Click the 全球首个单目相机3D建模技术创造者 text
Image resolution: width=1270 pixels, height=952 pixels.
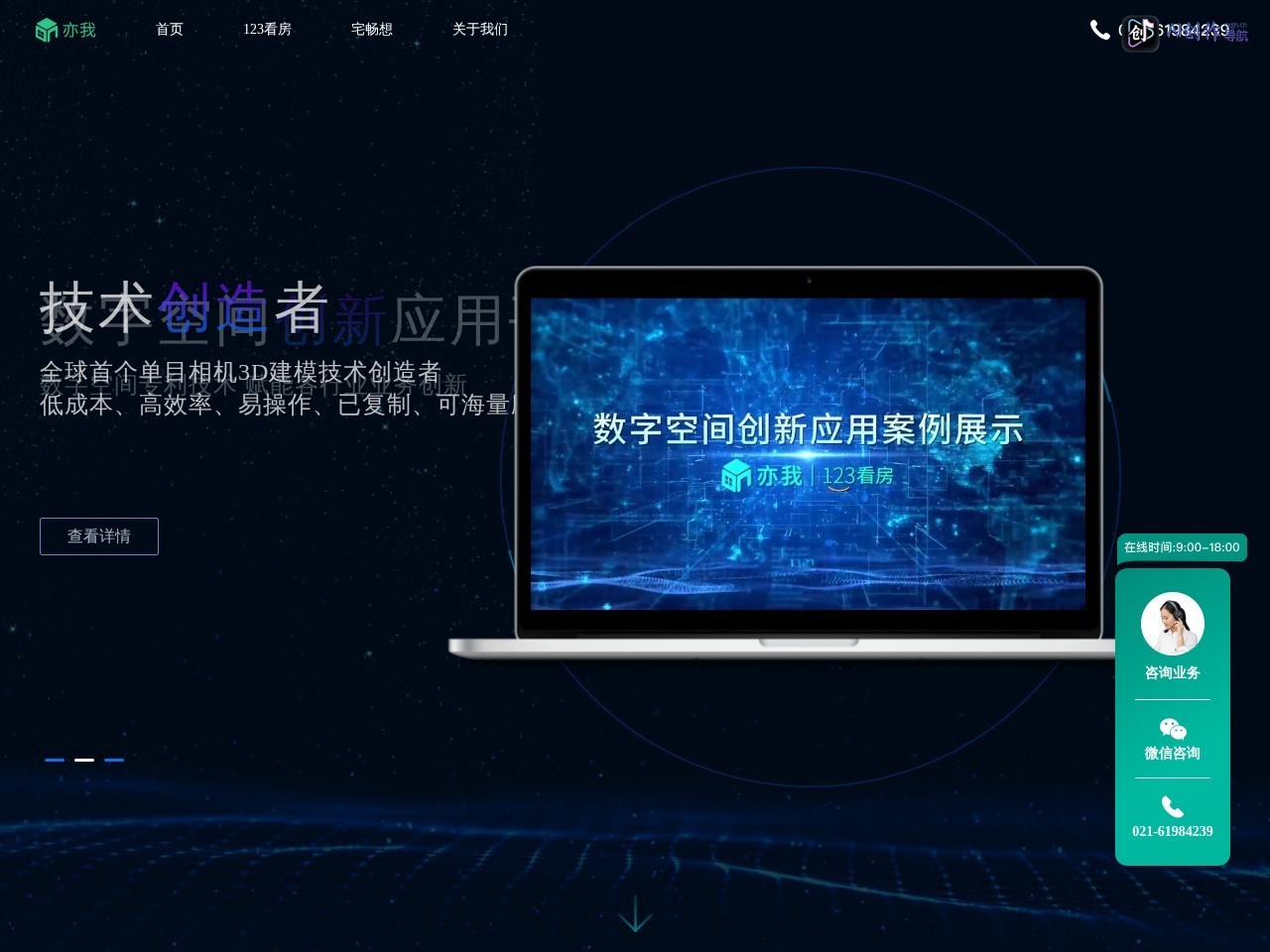(240, 372)
